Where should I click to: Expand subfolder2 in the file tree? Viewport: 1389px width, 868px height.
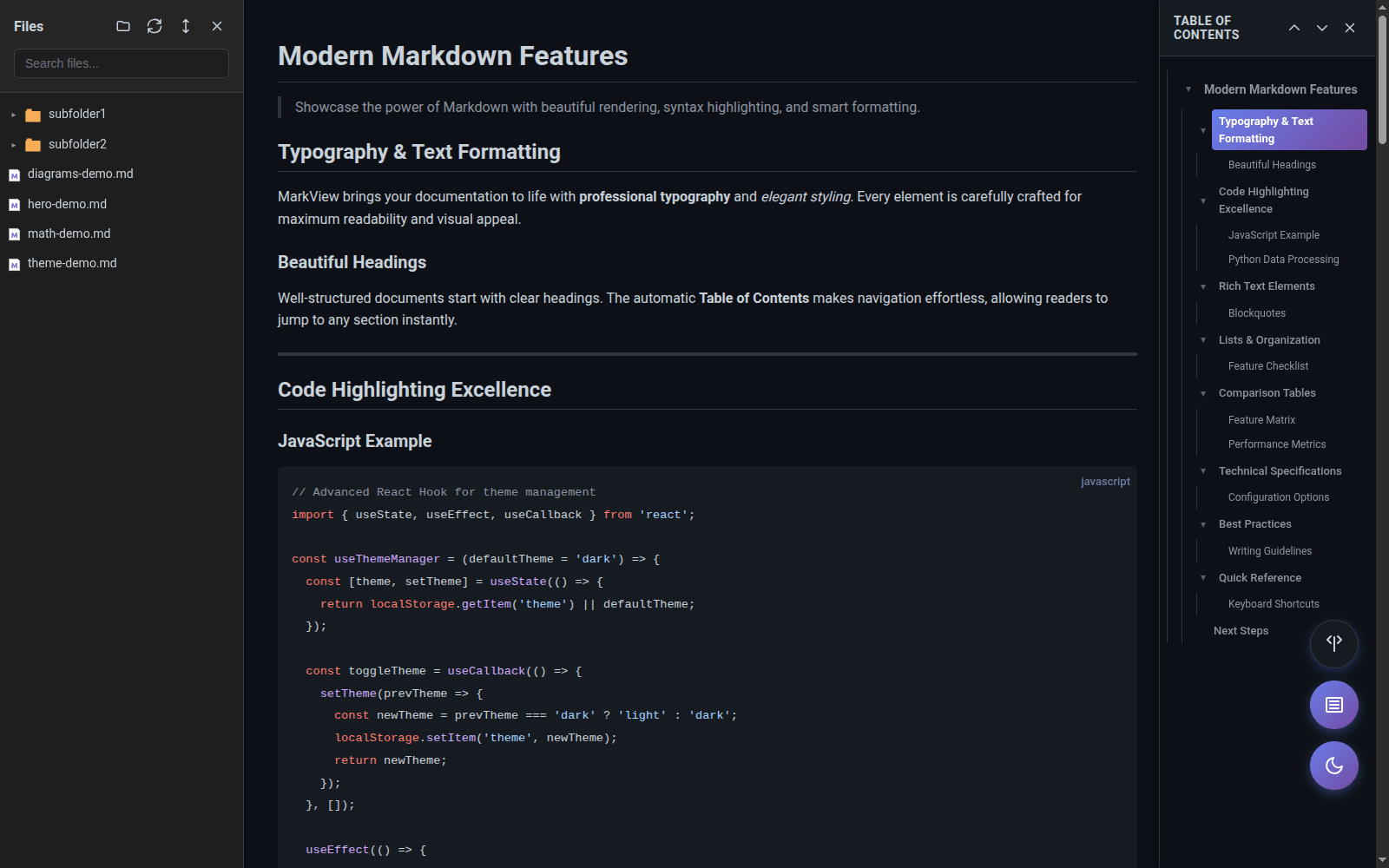pyautogui.click(x=13, y=144)
